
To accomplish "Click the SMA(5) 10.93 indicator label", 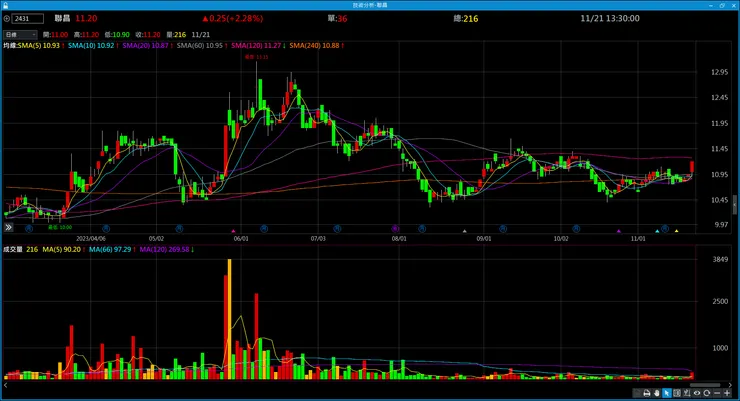I will click(x=38, y=45).
